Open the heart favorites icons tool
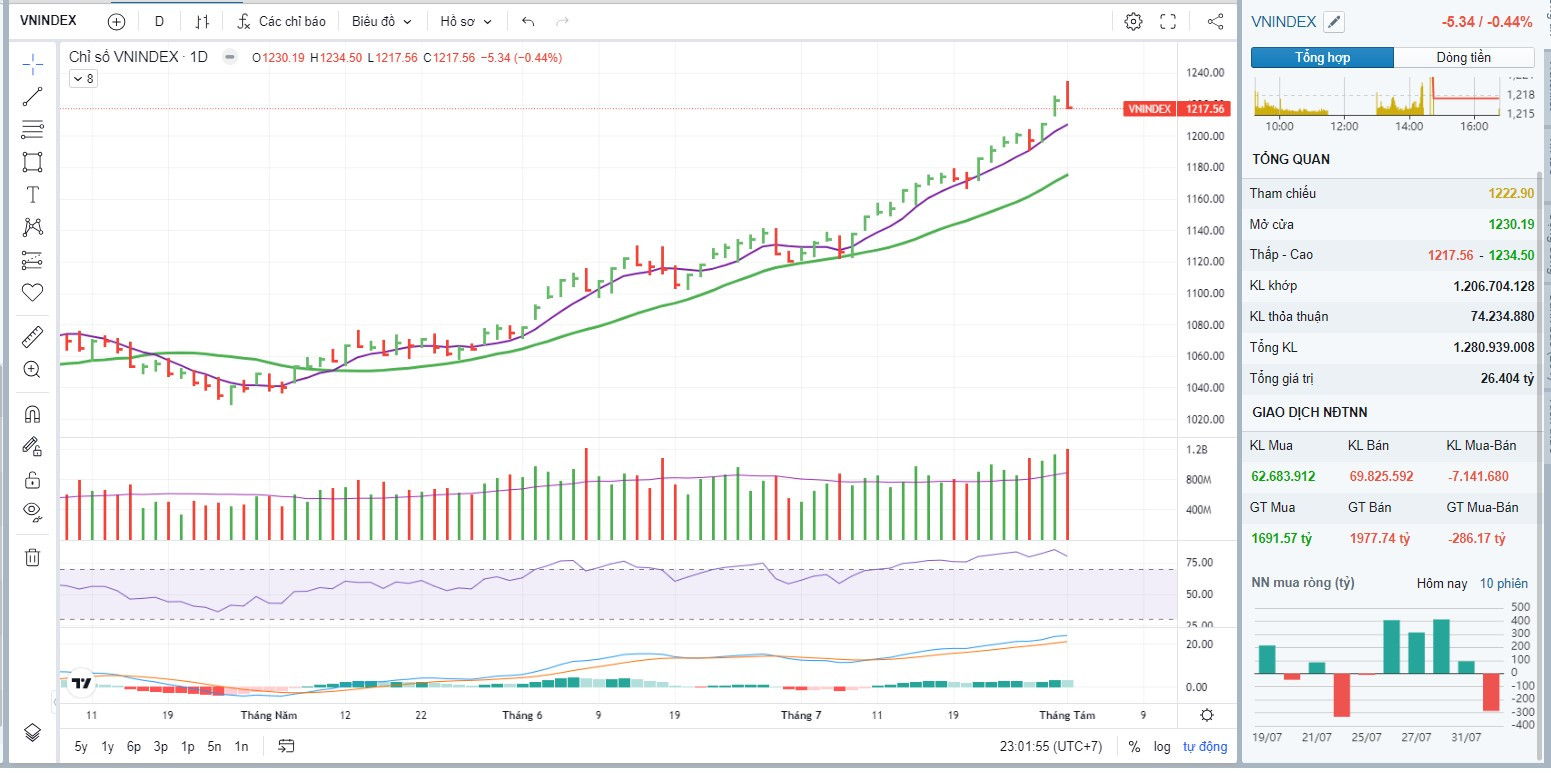The height and width of the screenshot is (773, 1551). click(x=32, y=292)
